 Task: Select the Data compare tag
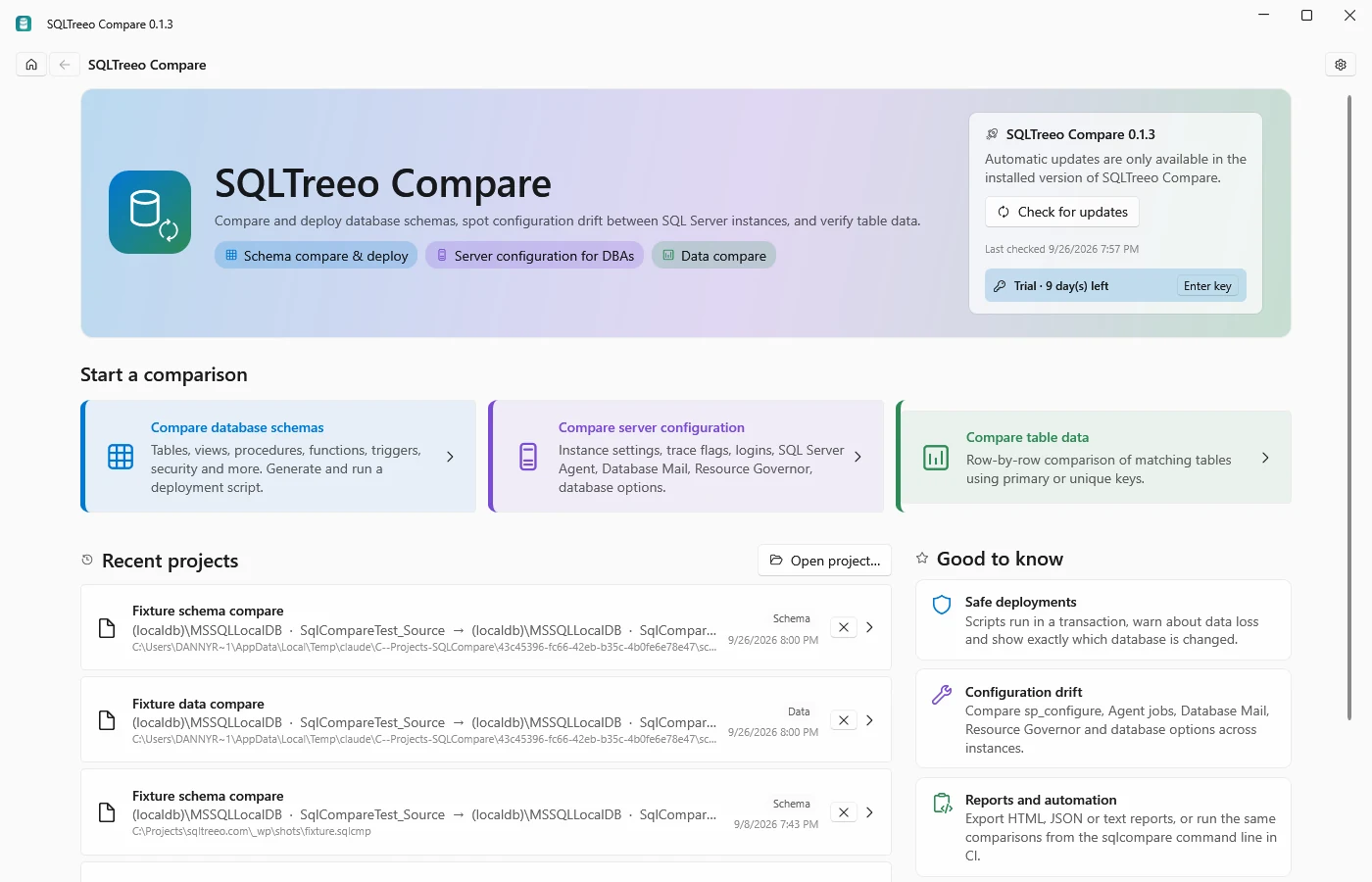[714, 256]
